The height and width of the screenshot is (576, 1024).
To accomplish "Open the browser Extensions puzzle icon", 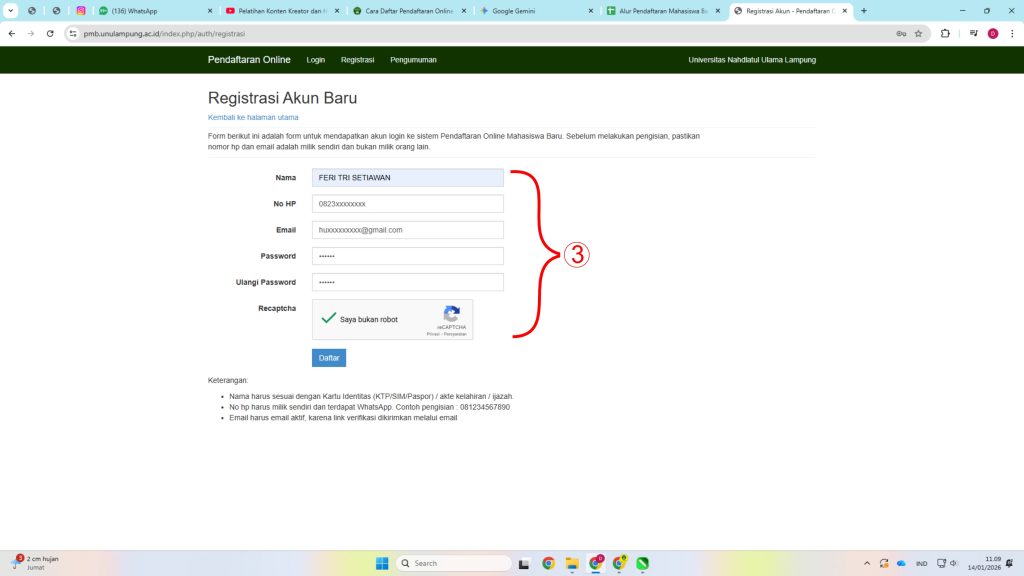I will [945, 33].
